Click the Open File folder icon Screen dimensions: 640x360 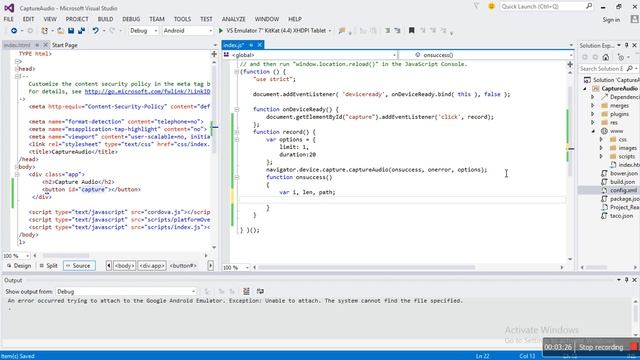60,31
